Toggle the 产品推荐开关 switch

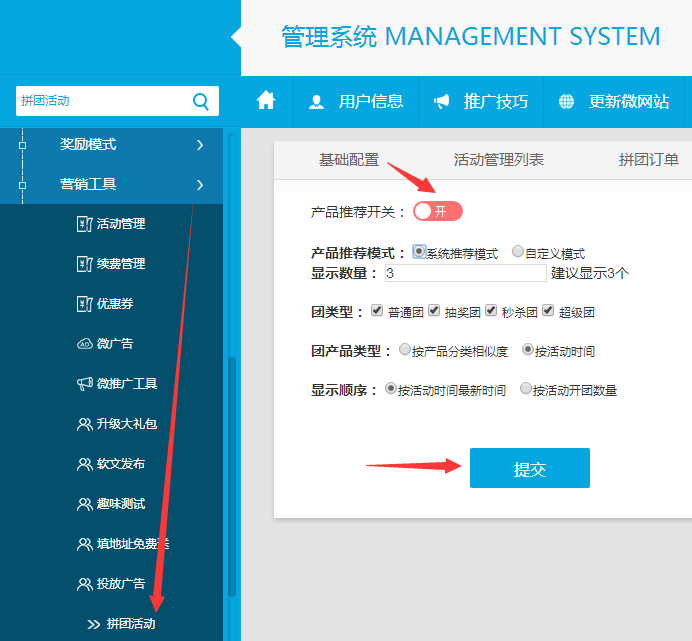[438, 212]
